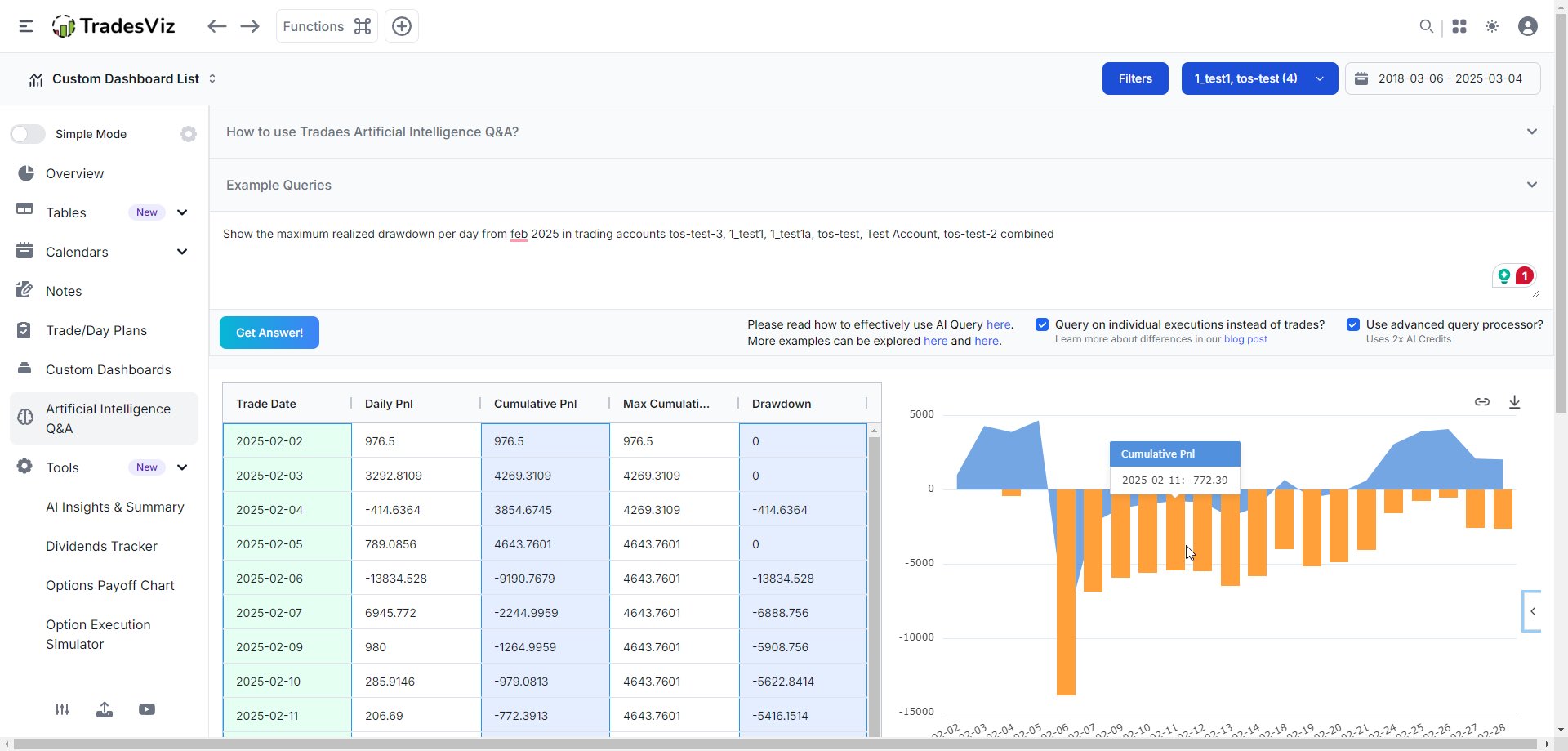Viewport: 1568px width, 751px height.
Task: Click the Filters button
Action: click(x=1135, y=78)
